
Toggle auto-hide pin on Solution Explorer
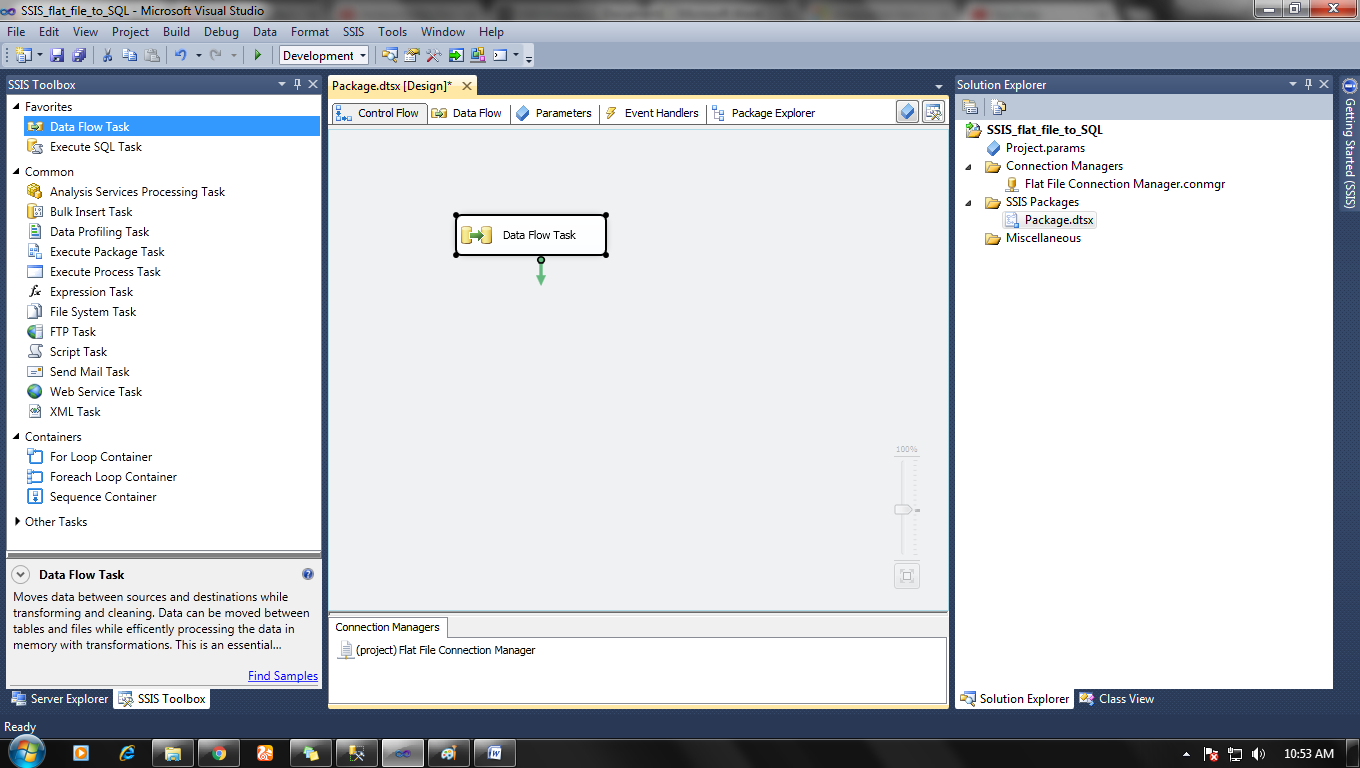point(1308,85)
